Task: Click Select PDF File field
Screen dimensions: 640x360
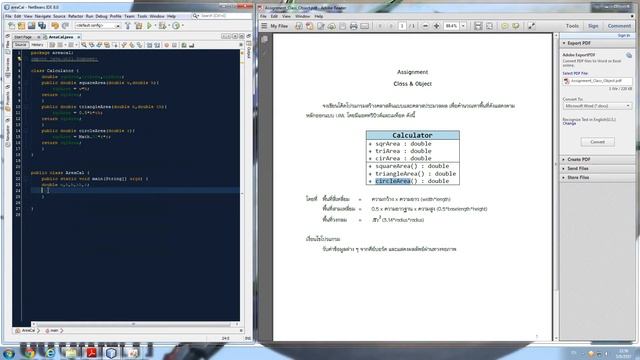Action: coord(598,81)
